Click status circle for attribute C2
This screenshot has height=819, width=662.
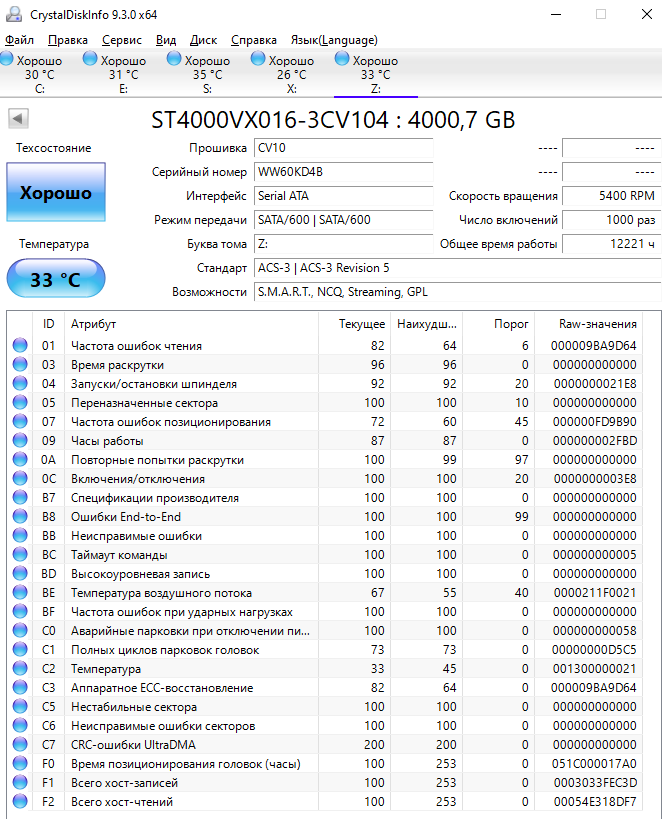coord(20,668)
